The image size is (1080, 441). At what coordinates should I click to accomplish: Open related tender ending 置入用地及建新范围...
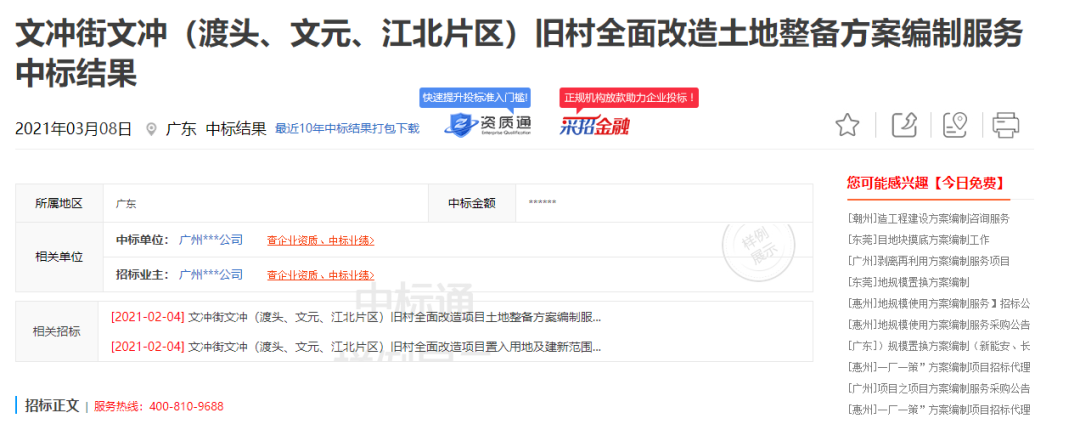(x=356, y=347)
